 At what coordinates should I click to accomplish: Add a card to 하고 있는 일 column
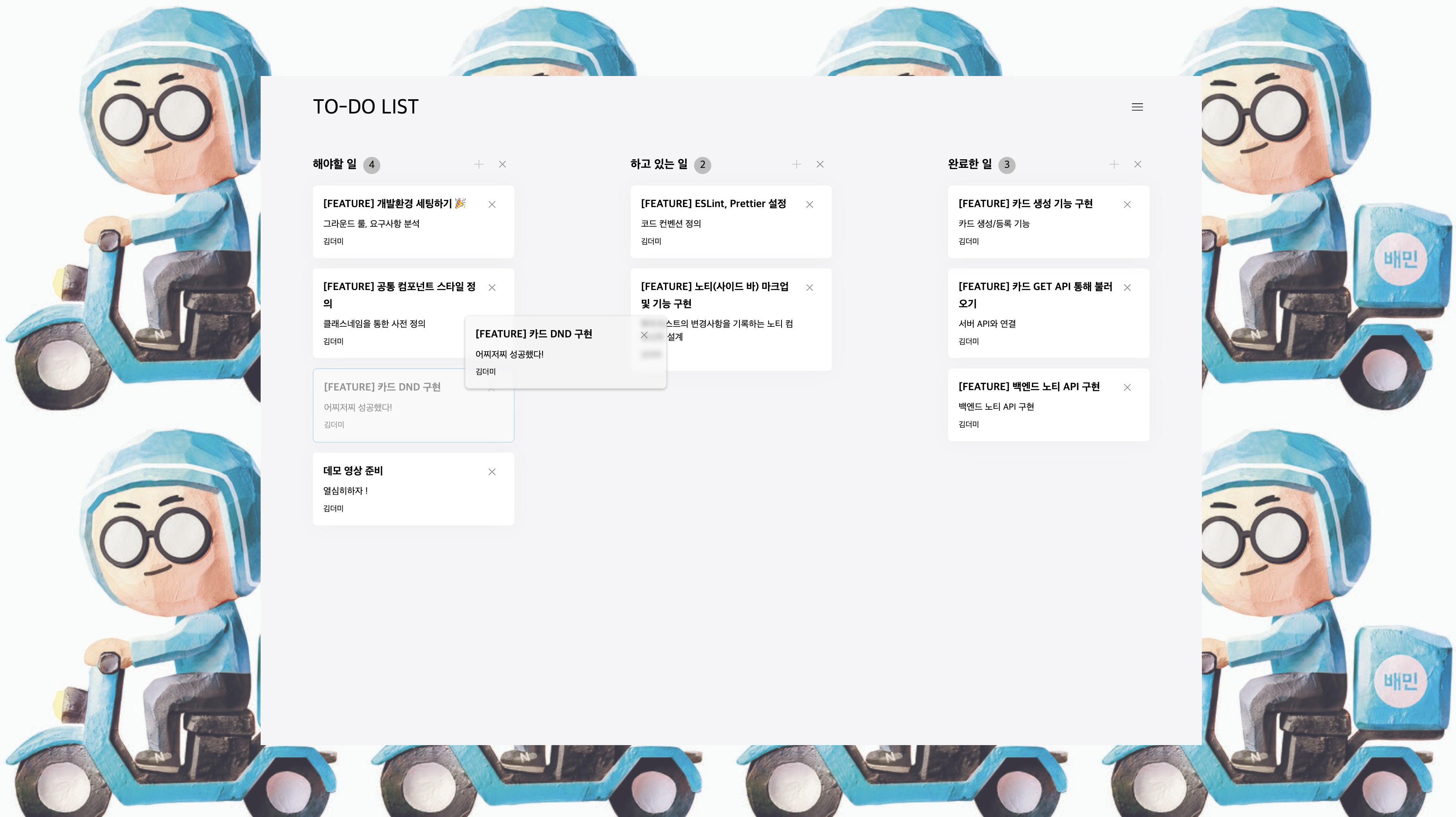796,164
